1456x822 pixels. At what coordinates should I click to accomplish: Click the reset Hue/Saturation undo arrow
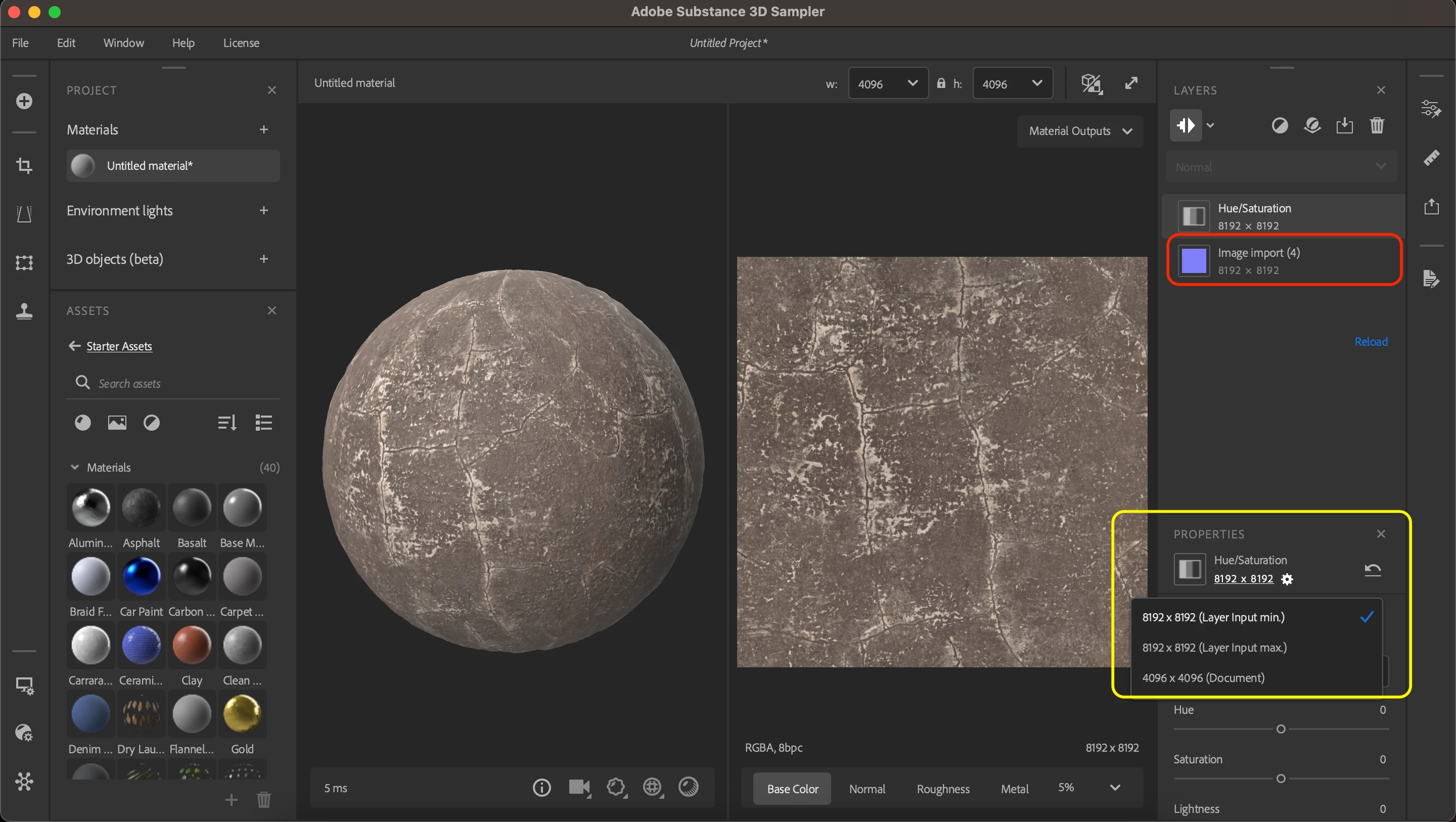(1373, 569)
